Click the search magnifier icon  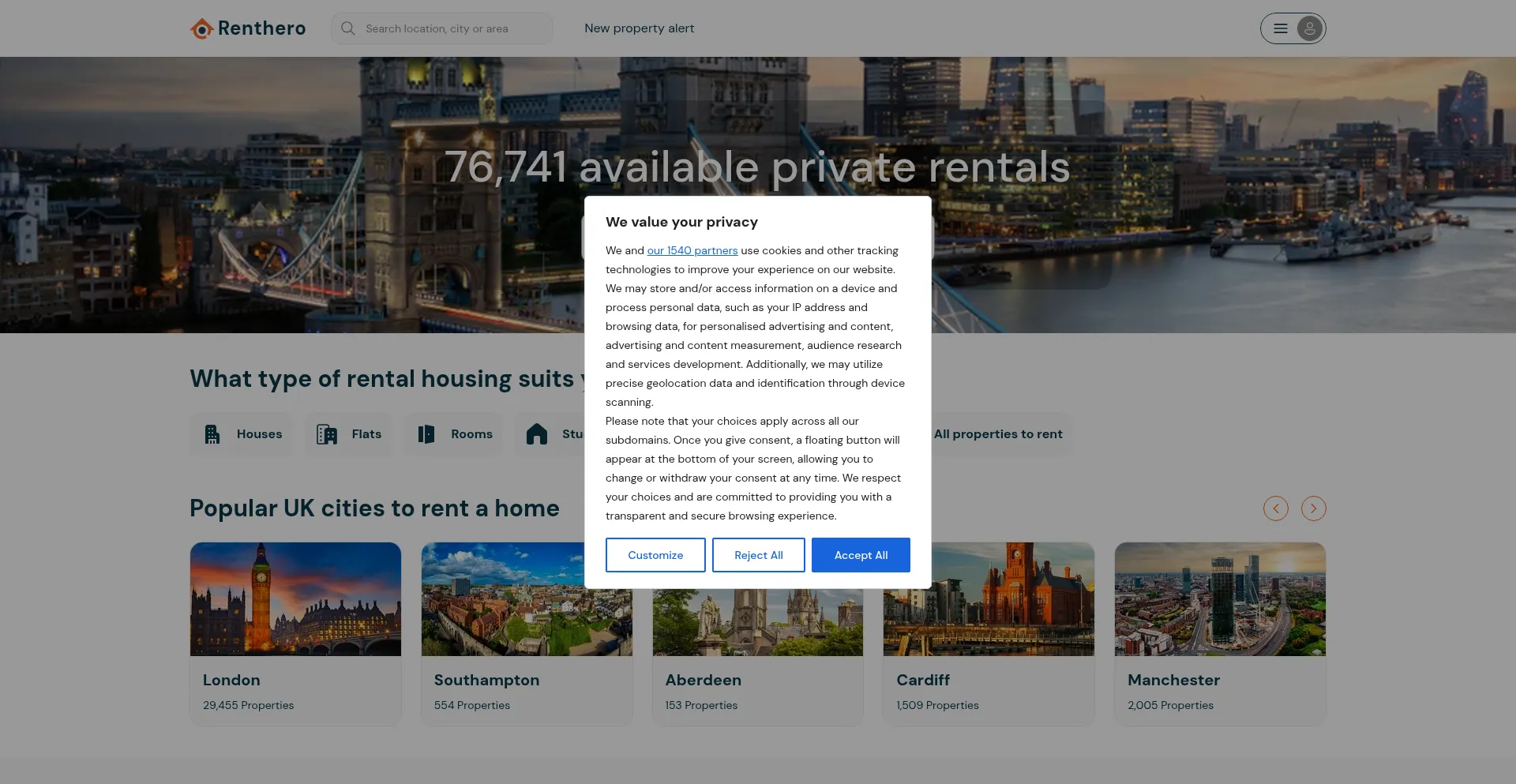coord(347,28)
